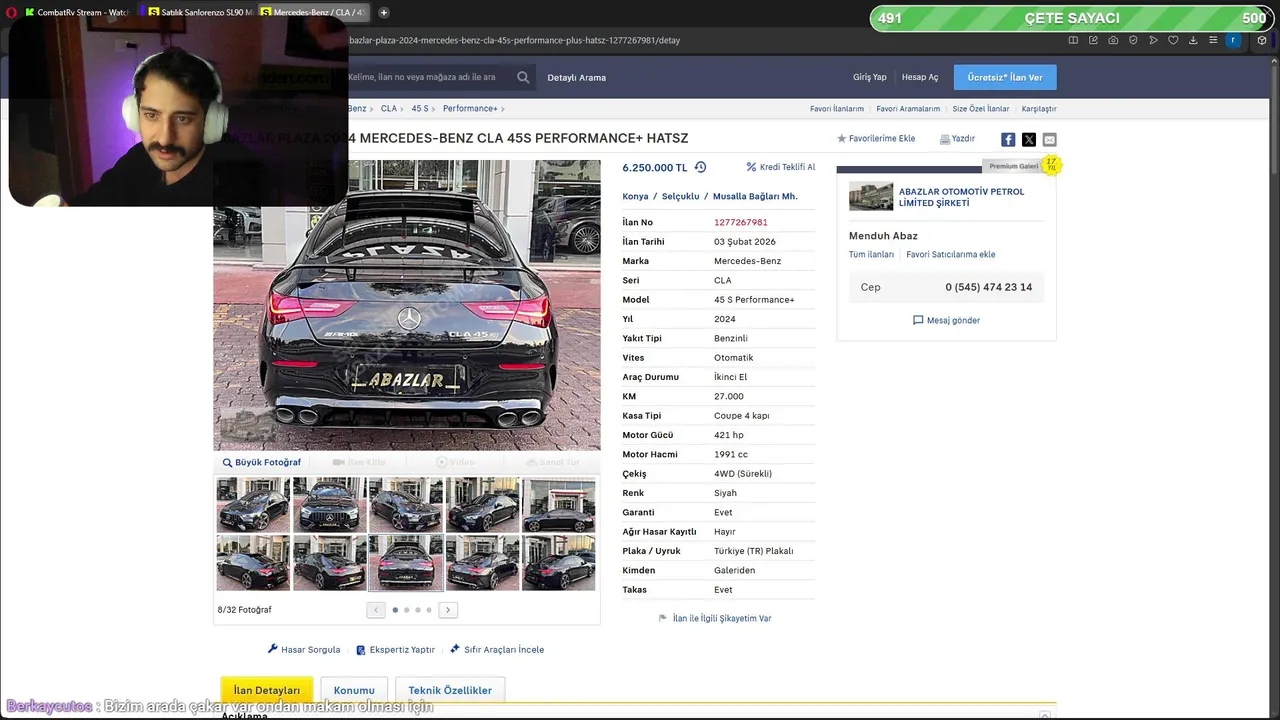Screen dimensions: 1280x720
Task: Take a snapshot with the camera icon
Action: click(x=1113, y=40)
